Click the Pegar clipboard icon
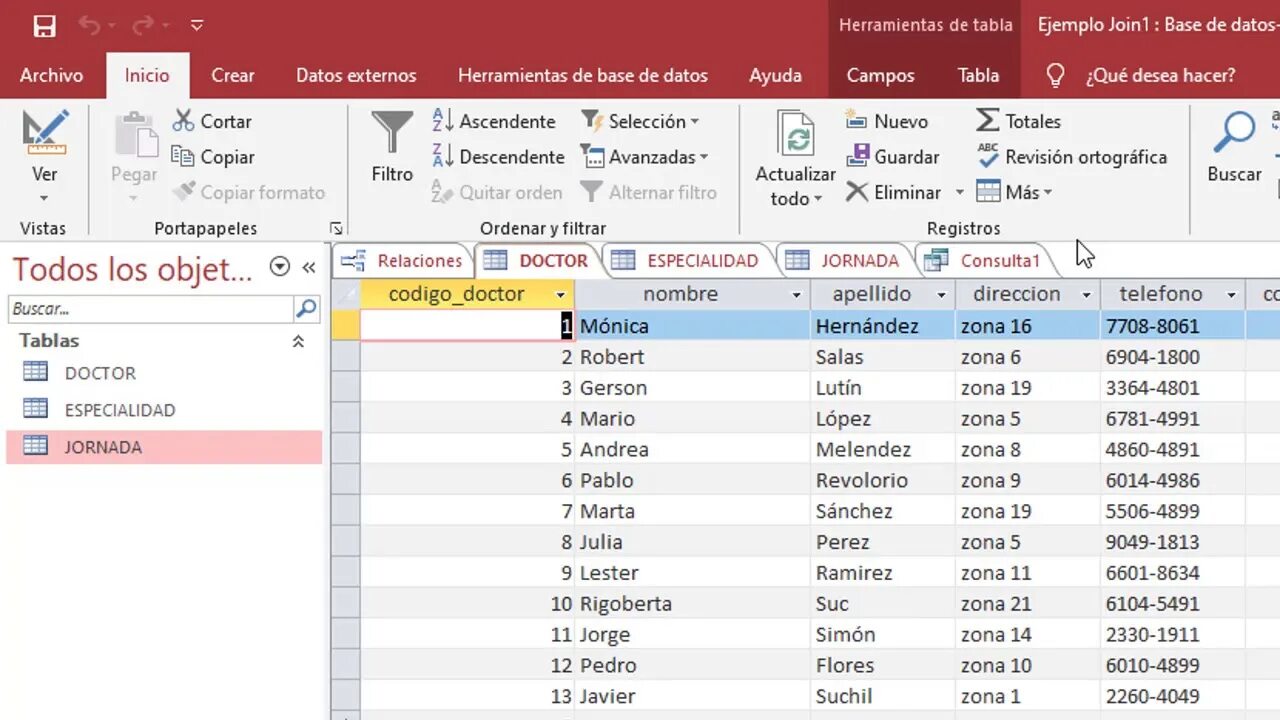Viewport: 1280px width, 720px height. [x=134, y=135]
